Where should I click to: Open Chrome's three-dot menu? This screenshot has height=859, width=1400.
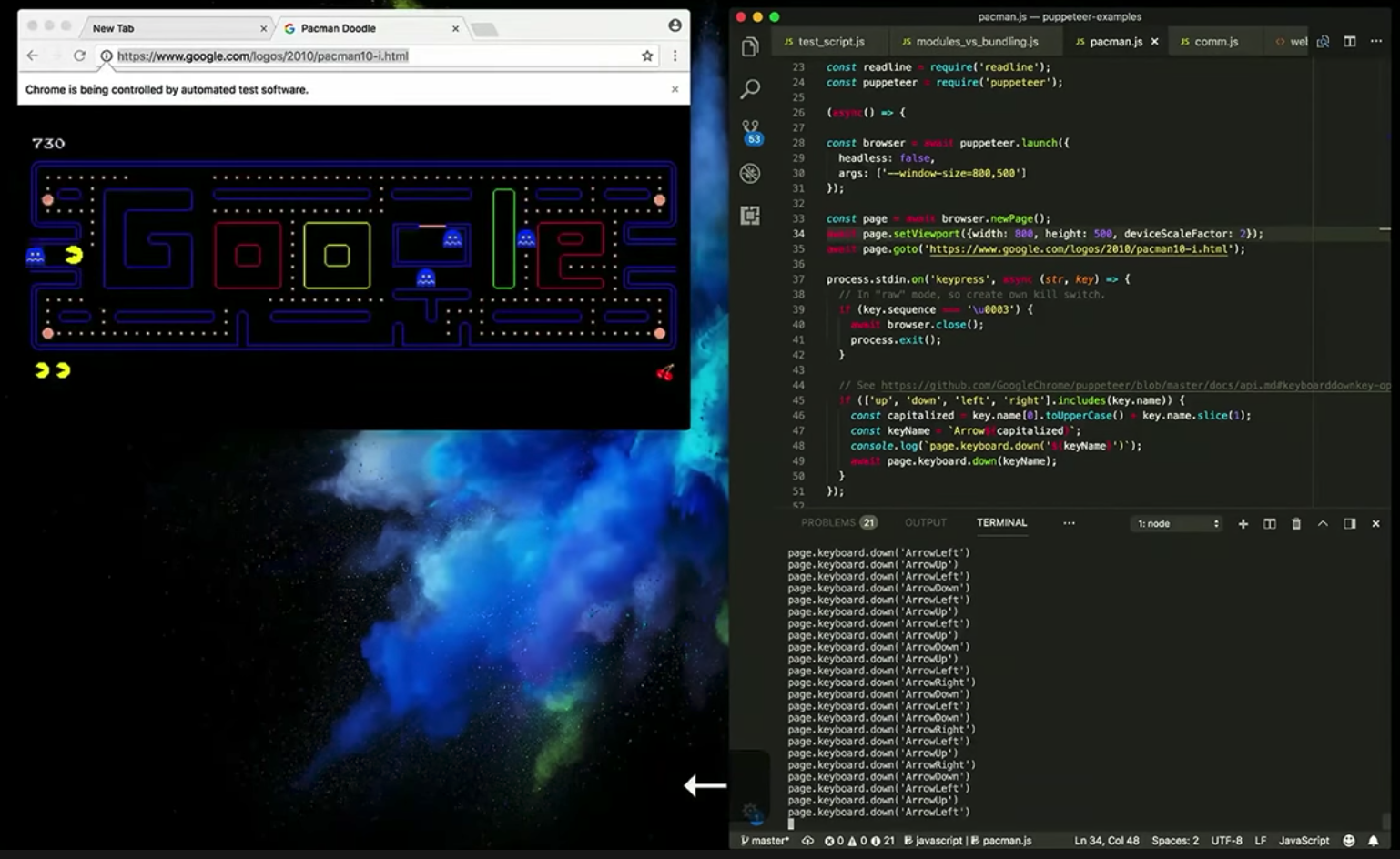(675, 56)
